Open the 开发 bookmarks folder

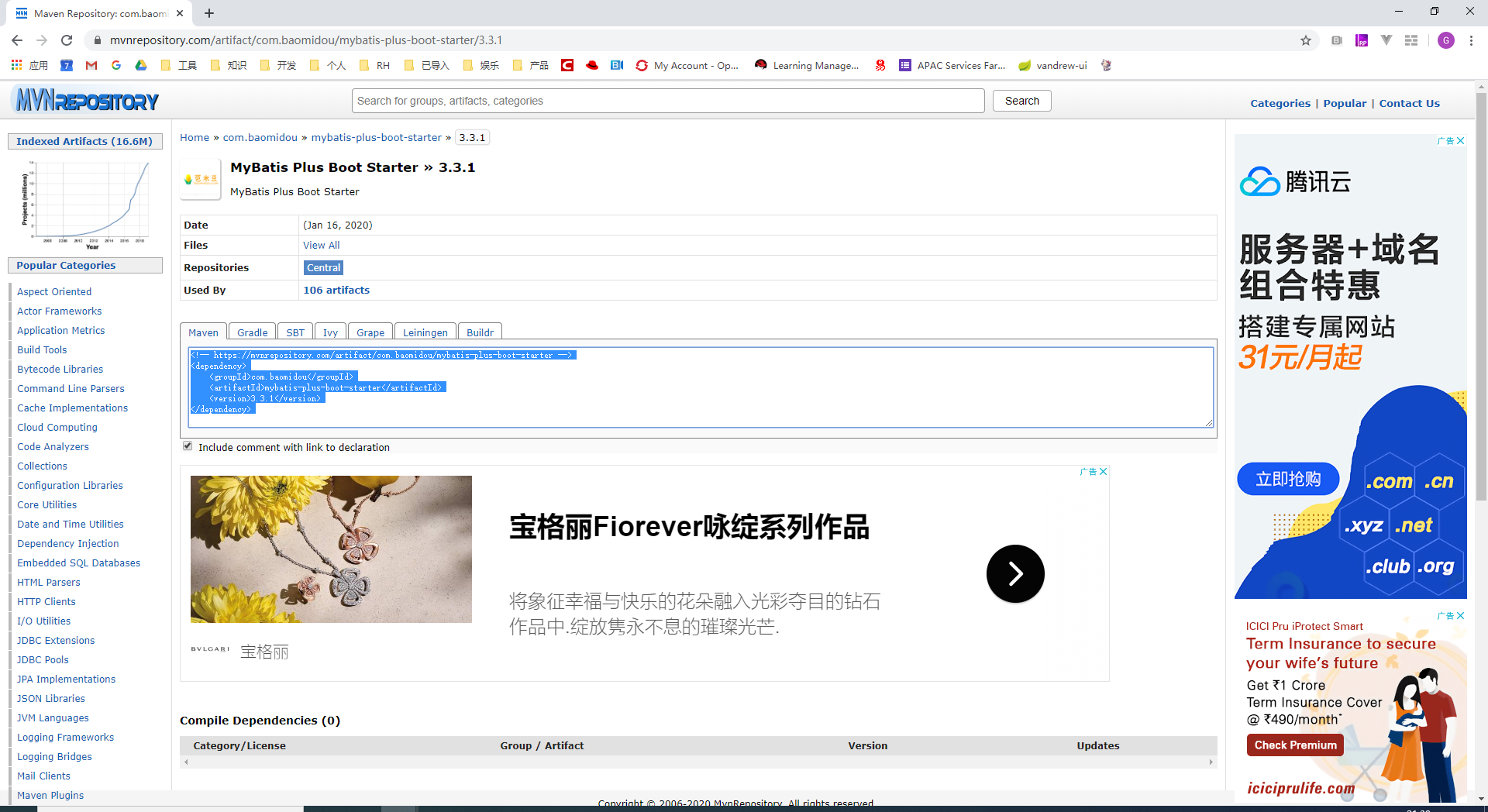tap(278, 65)
